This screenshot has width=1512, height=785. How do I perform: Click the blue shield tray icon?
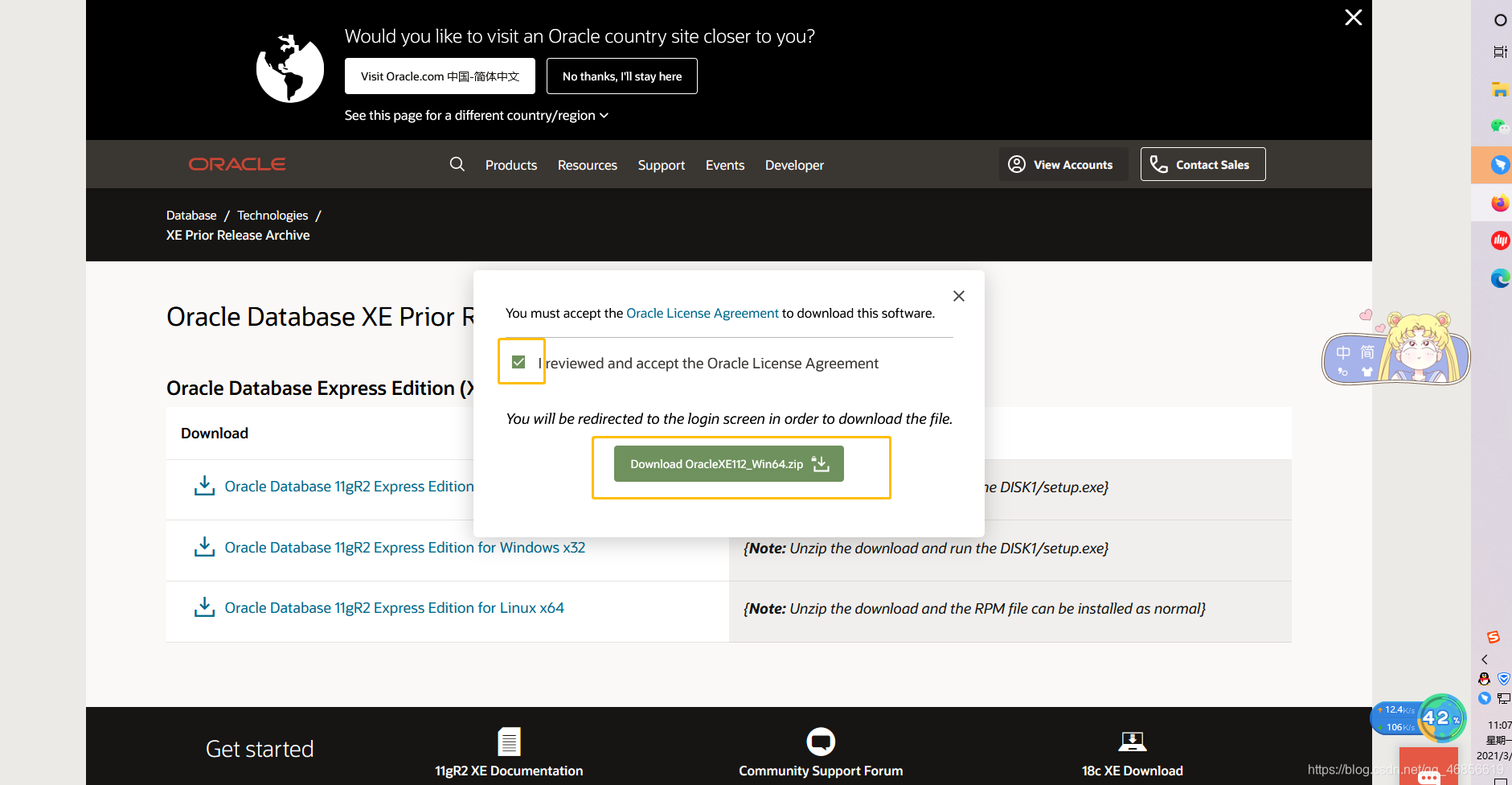pos(1504,679)
